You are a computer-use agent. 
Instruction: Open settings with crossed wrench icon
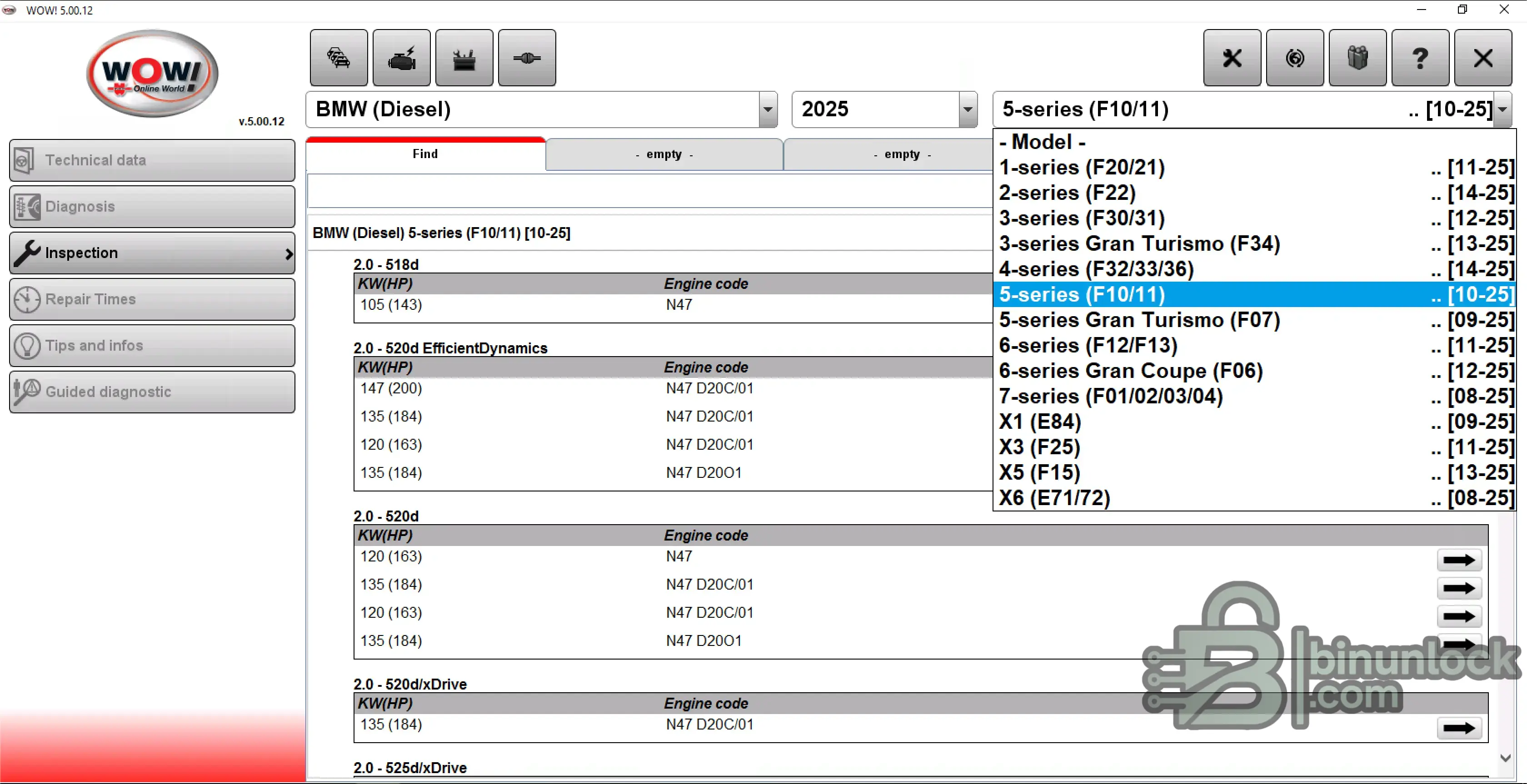[1233, 58]
